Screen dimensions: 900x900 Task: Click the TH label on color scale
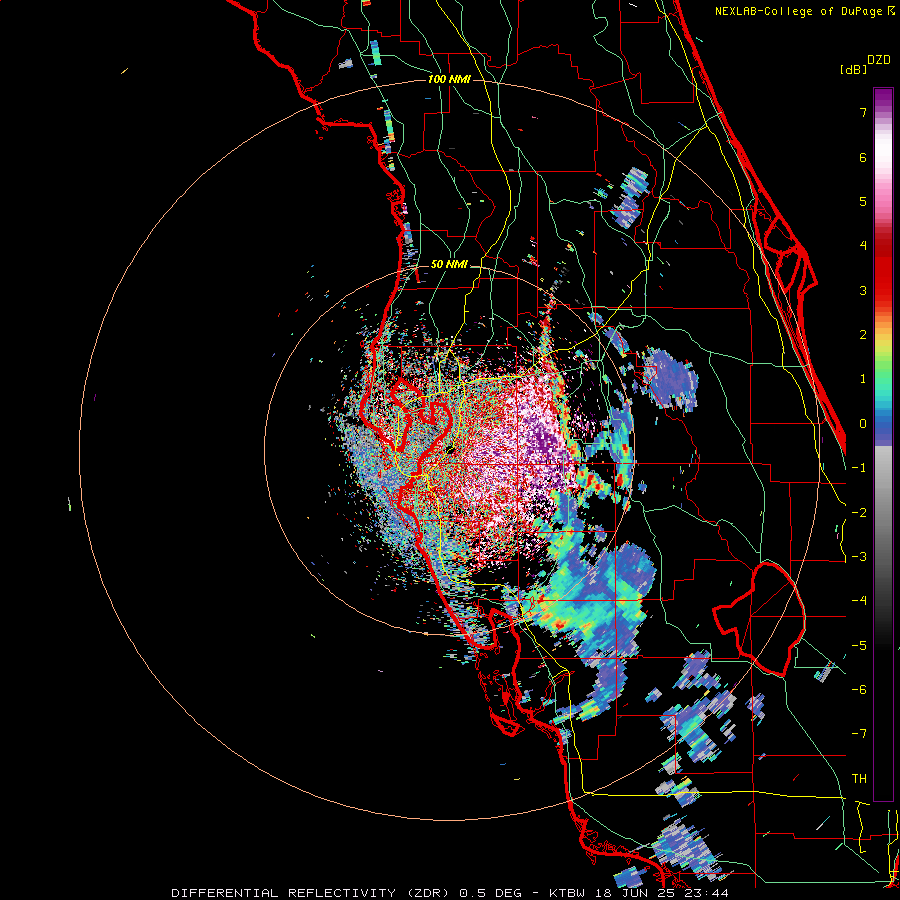(x=859, y=779)
